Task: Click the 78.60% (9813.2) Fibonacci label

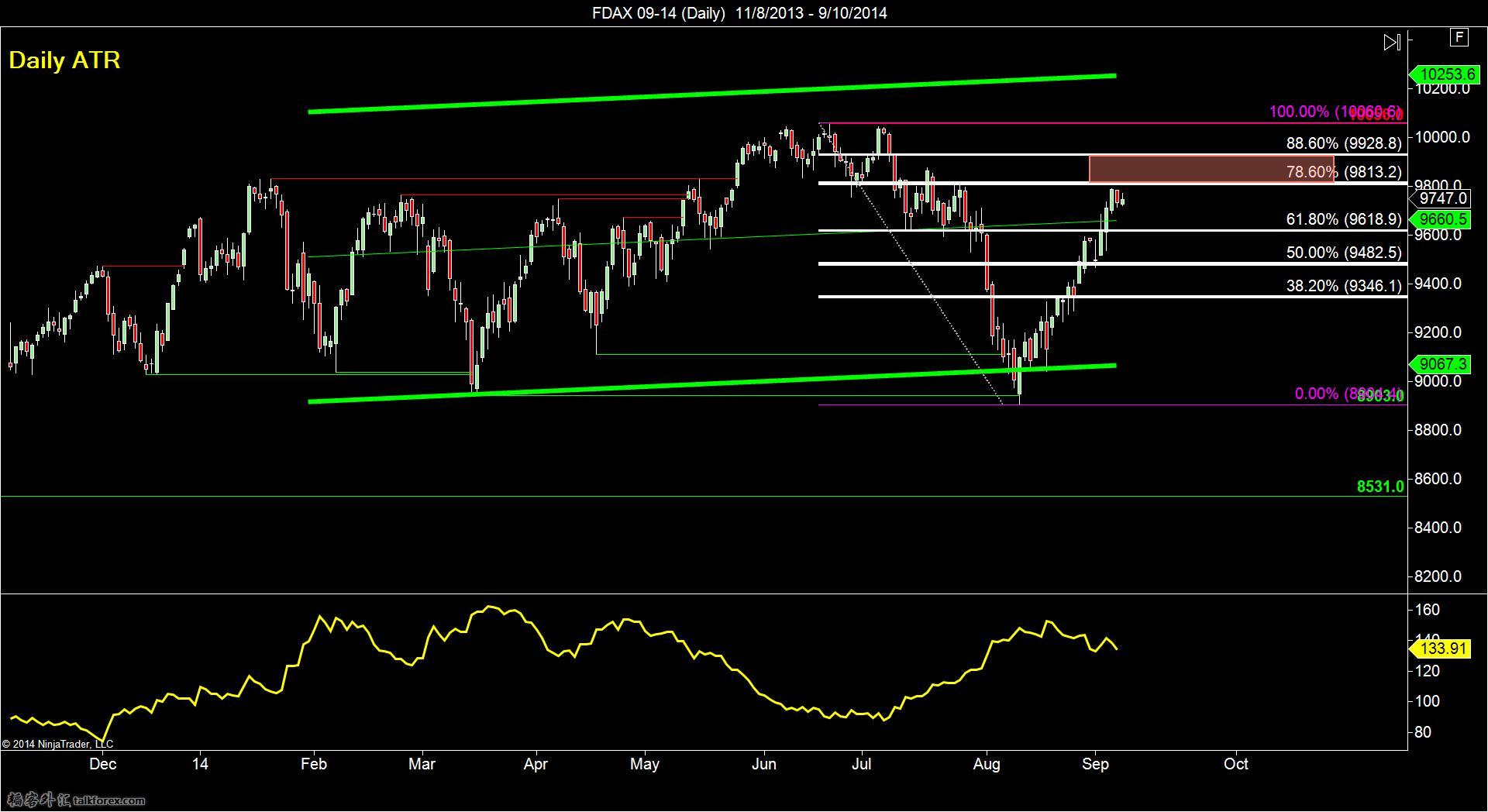Action: pyautogui.click(x=1344, y=172)
